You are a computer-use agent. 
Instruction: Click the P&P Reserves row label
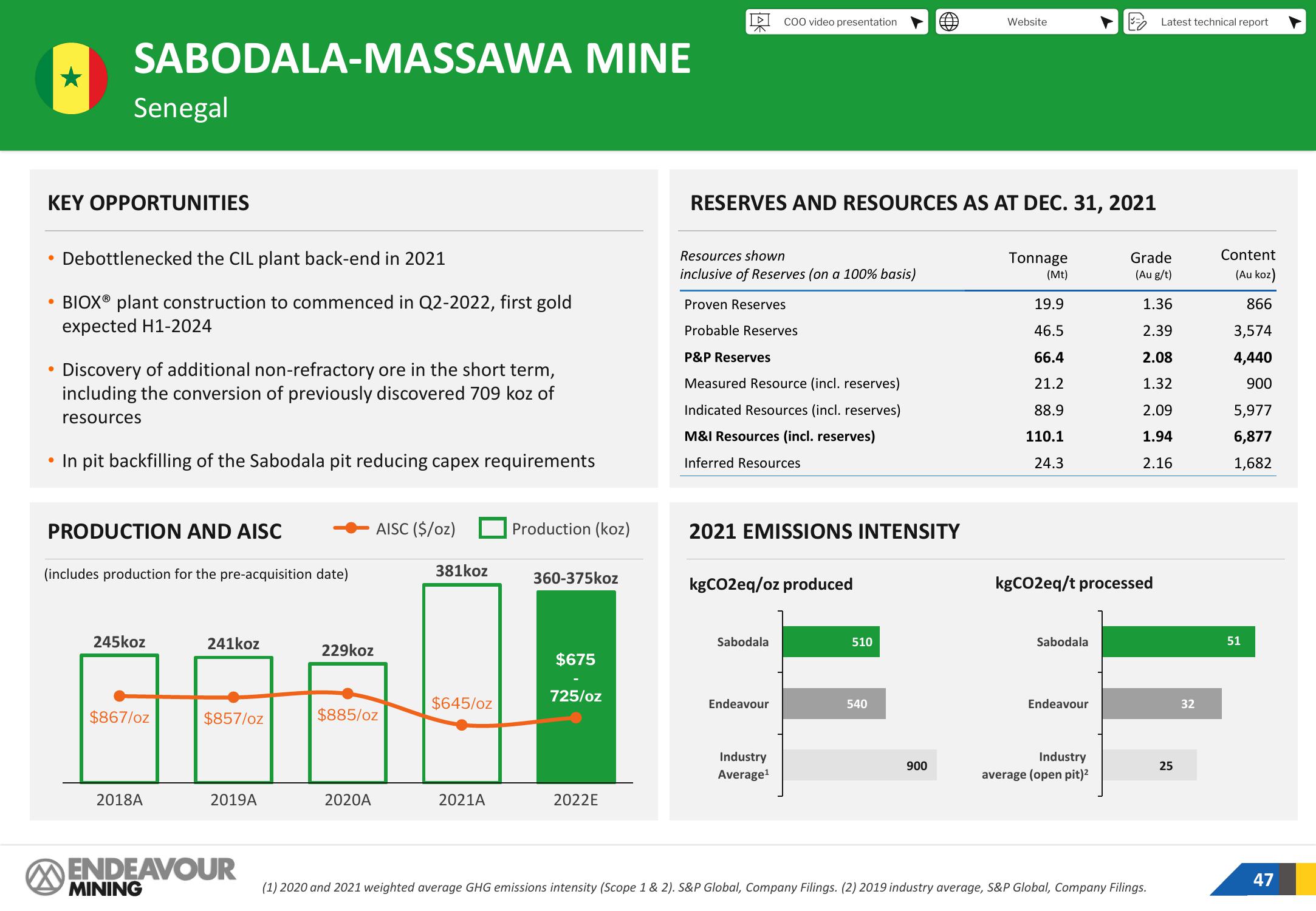click(727, 357)
